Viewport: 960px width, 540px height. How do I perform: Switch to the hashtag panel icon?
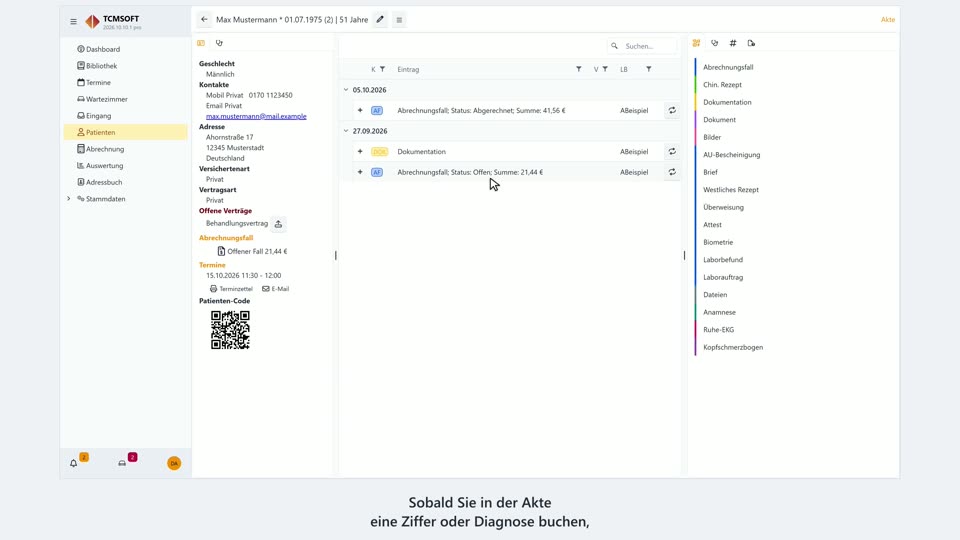point(733,43)
